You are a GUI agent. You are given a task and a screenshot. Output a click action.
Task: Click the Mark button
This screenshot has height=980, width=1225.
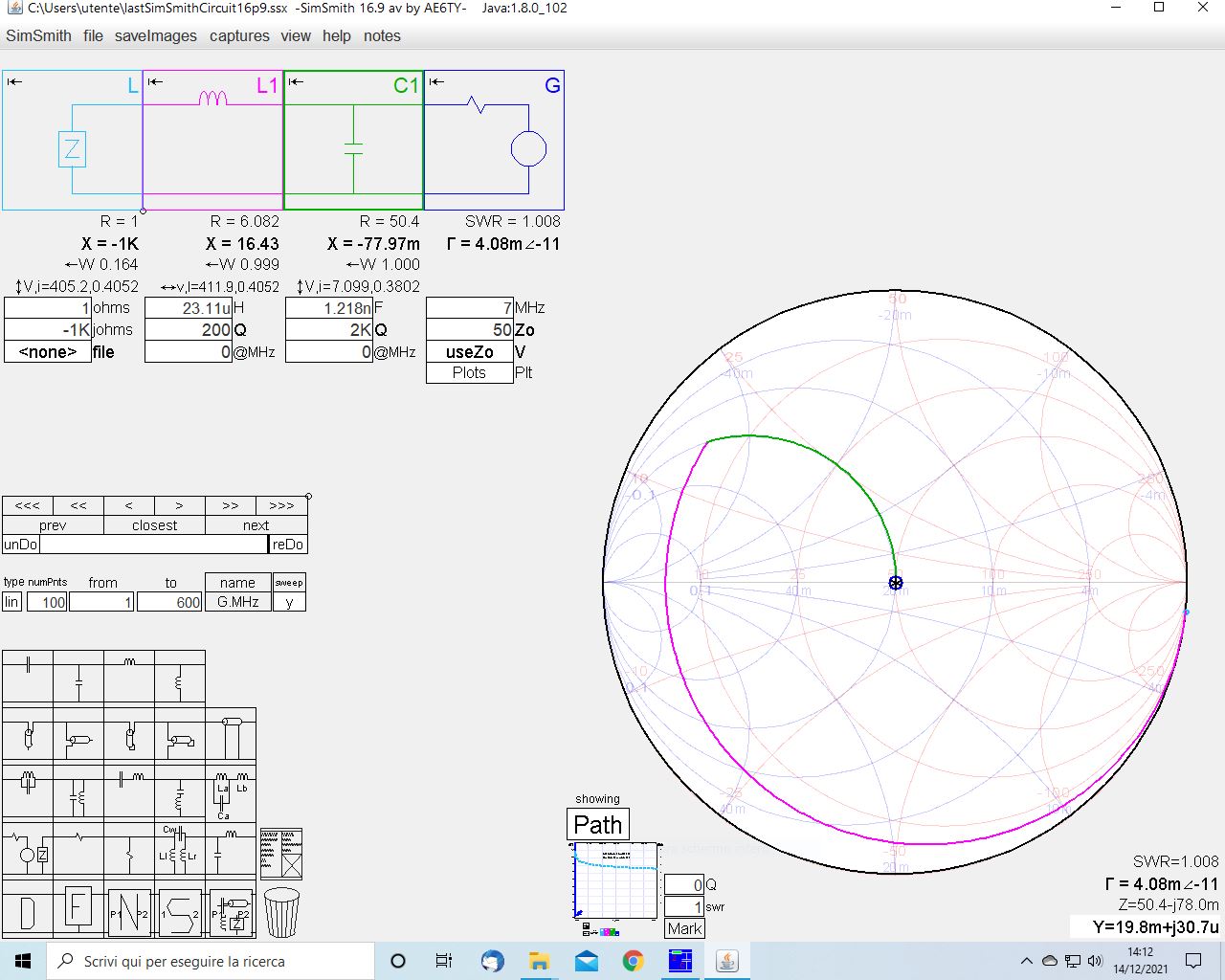[685, 928]
